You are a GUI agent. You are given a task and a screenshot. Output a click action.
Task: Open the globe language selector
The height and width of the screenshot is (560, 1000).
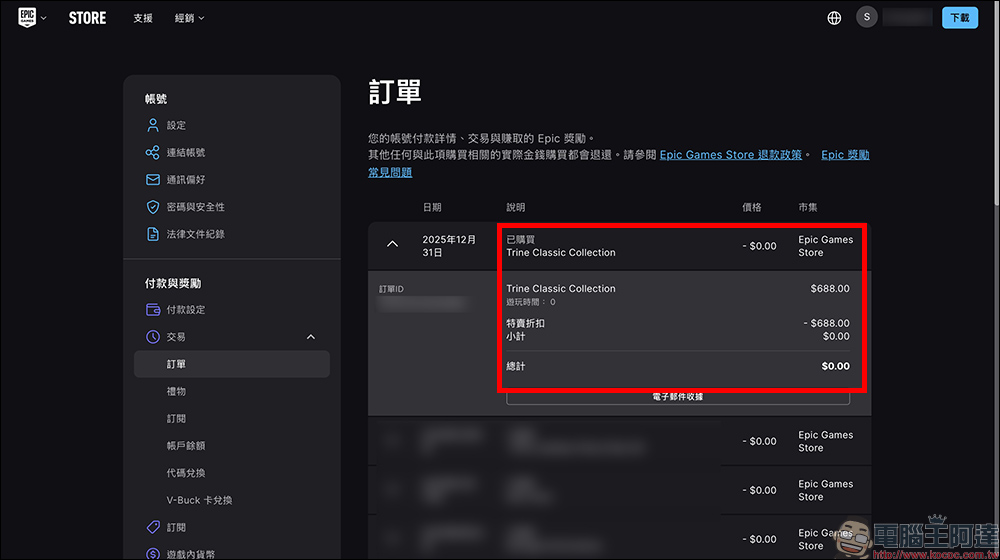pyautogui.click(x=834, y=18)
